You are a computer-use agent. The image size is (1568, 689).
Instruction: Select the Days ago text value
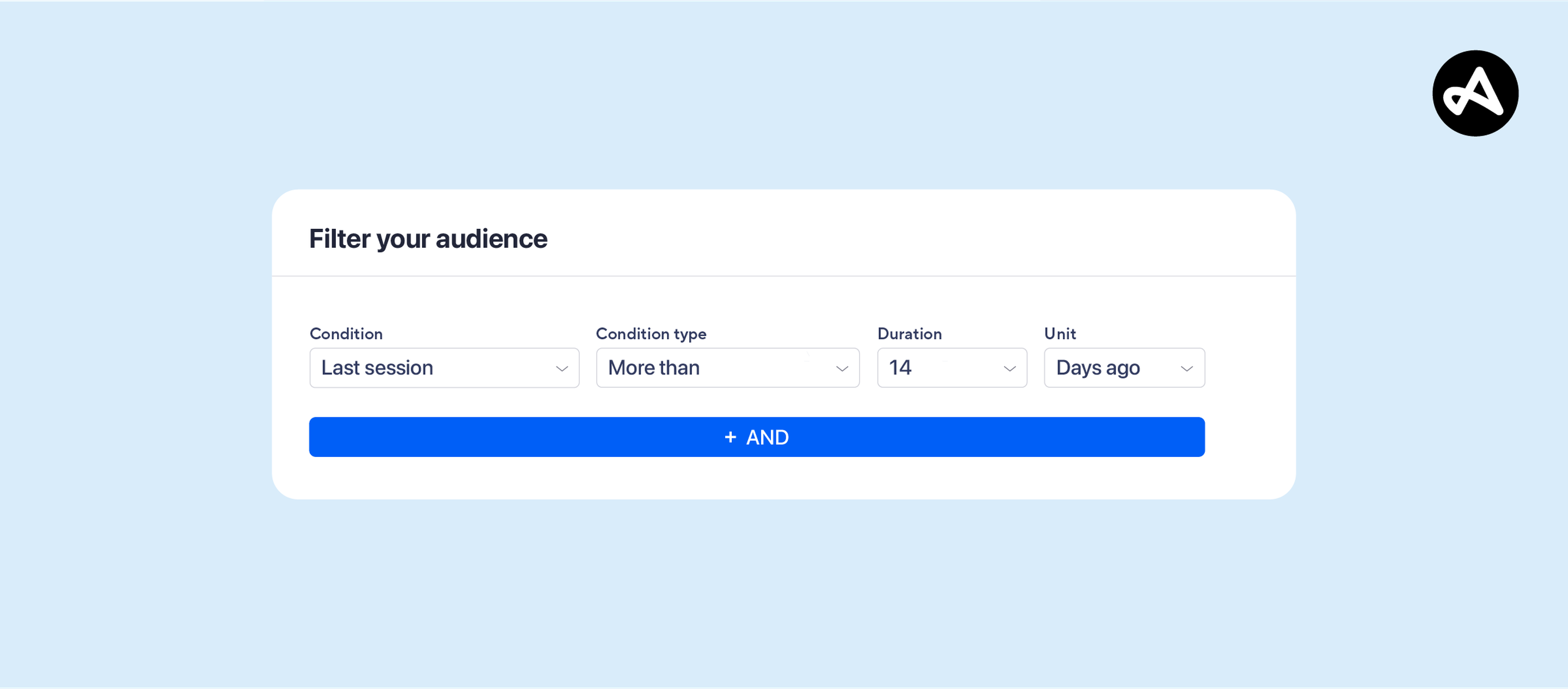coord(1098,368)
